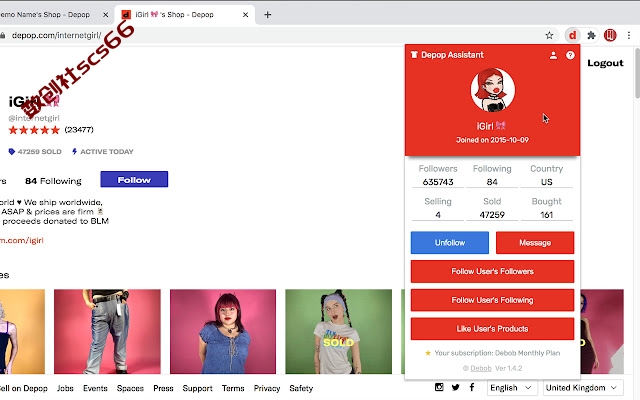Viewport: 640px width, 400px height.
Task: Click Follow User's Followers button
Action: 492,271
